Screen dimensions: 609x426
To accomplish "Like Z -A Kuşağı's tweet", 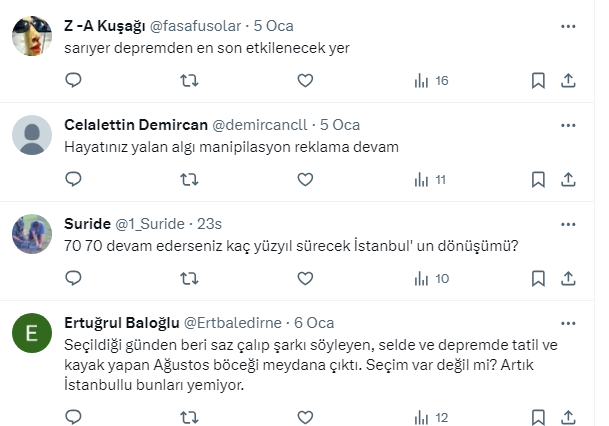I will (x=305, y=80).
